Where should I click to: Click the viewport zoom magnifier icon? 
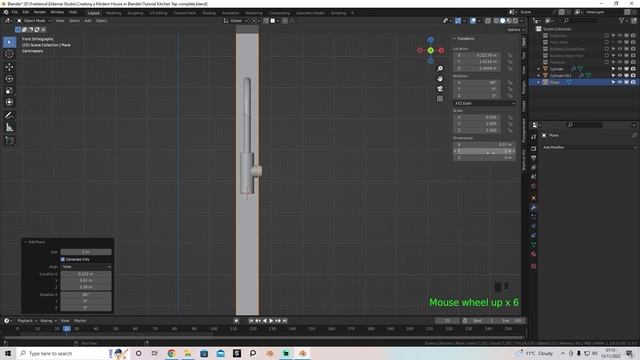point(440,69)
